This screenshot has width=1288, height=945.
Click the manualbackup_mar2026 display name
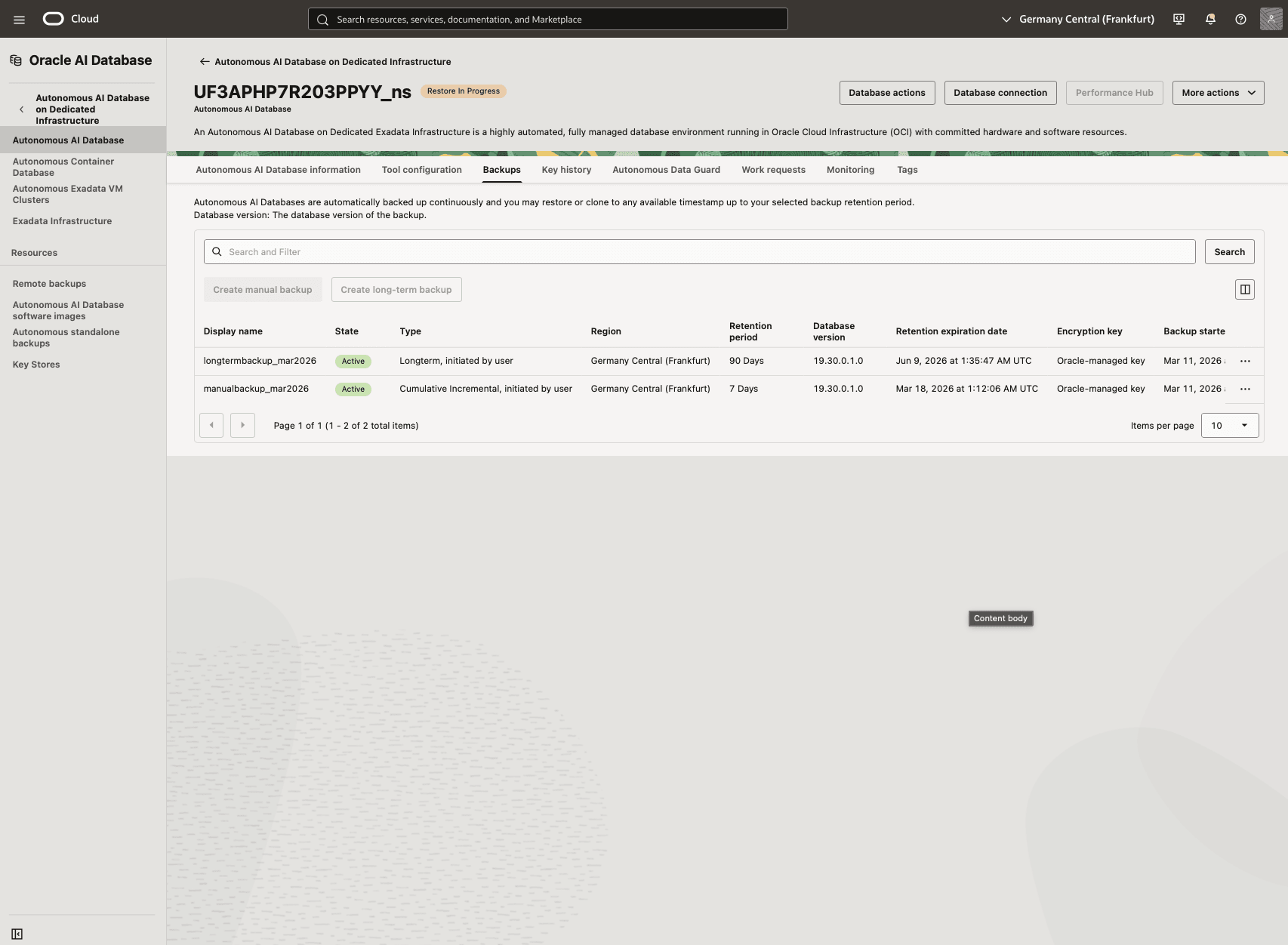click(x=256, y=389)
